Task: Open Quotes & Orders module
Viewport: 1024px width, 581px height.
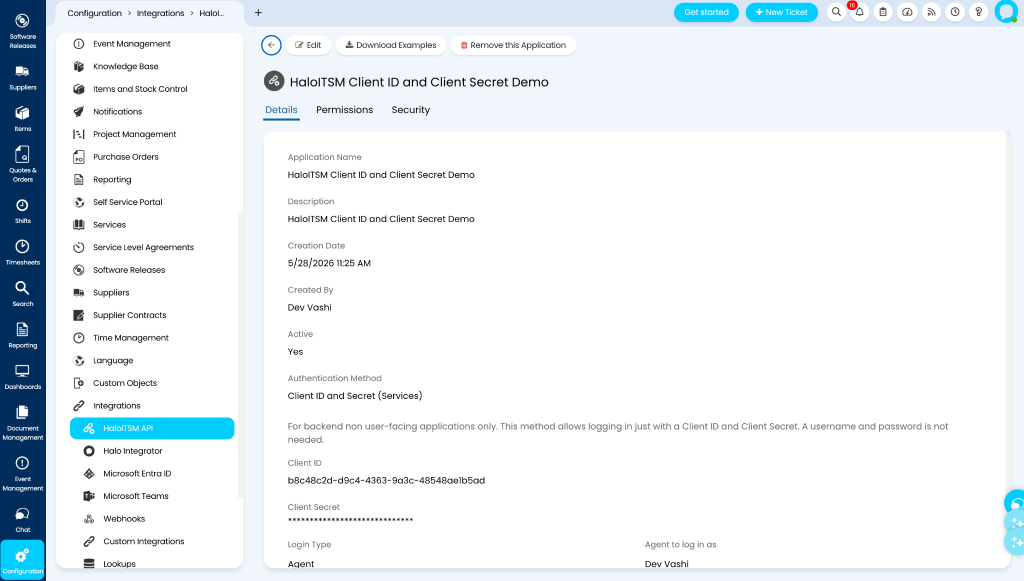Action: point(23,164)
